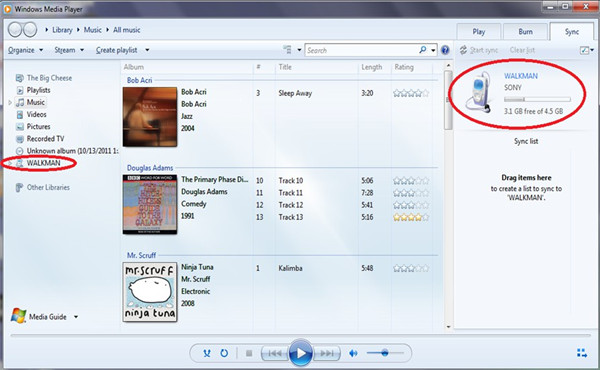Click the search magnifier icon
The image size is (600, 370).
[x=422, y=50]
